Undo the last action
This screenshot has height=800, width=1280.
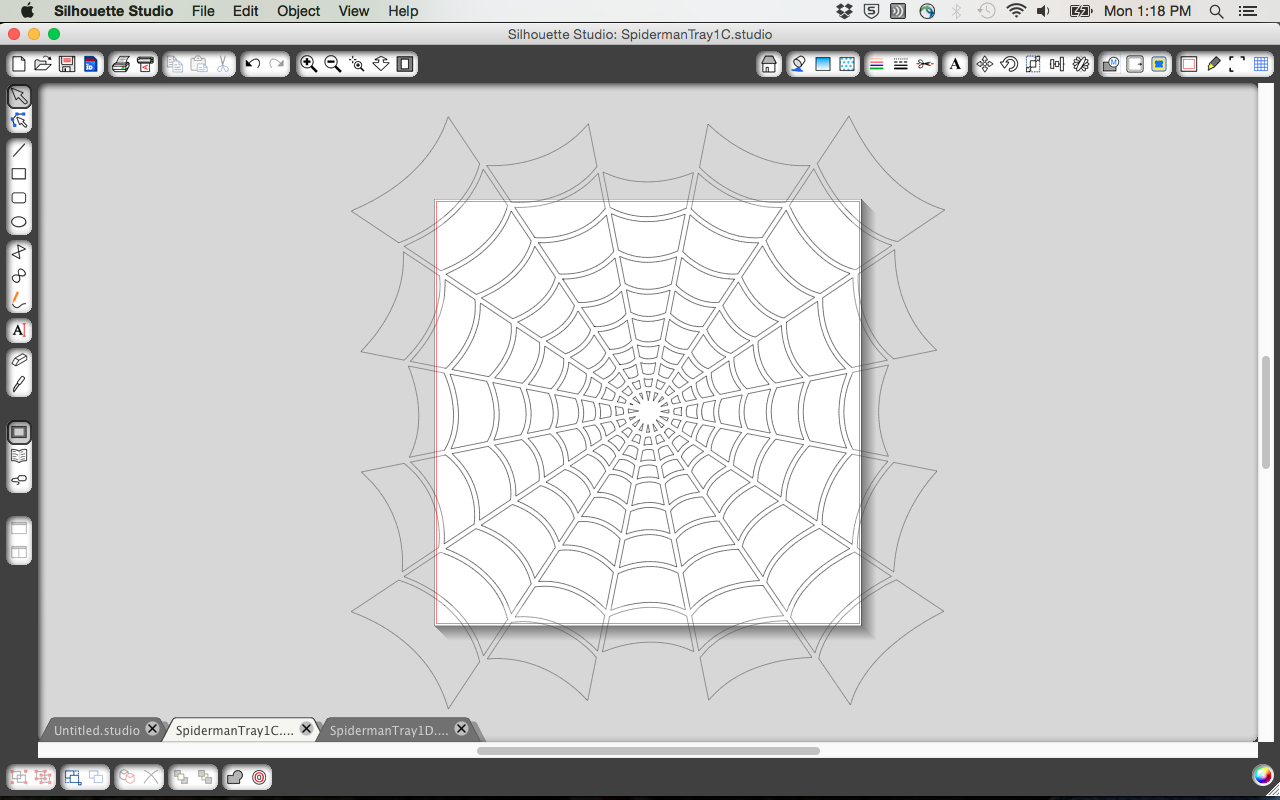click(253, 64)
